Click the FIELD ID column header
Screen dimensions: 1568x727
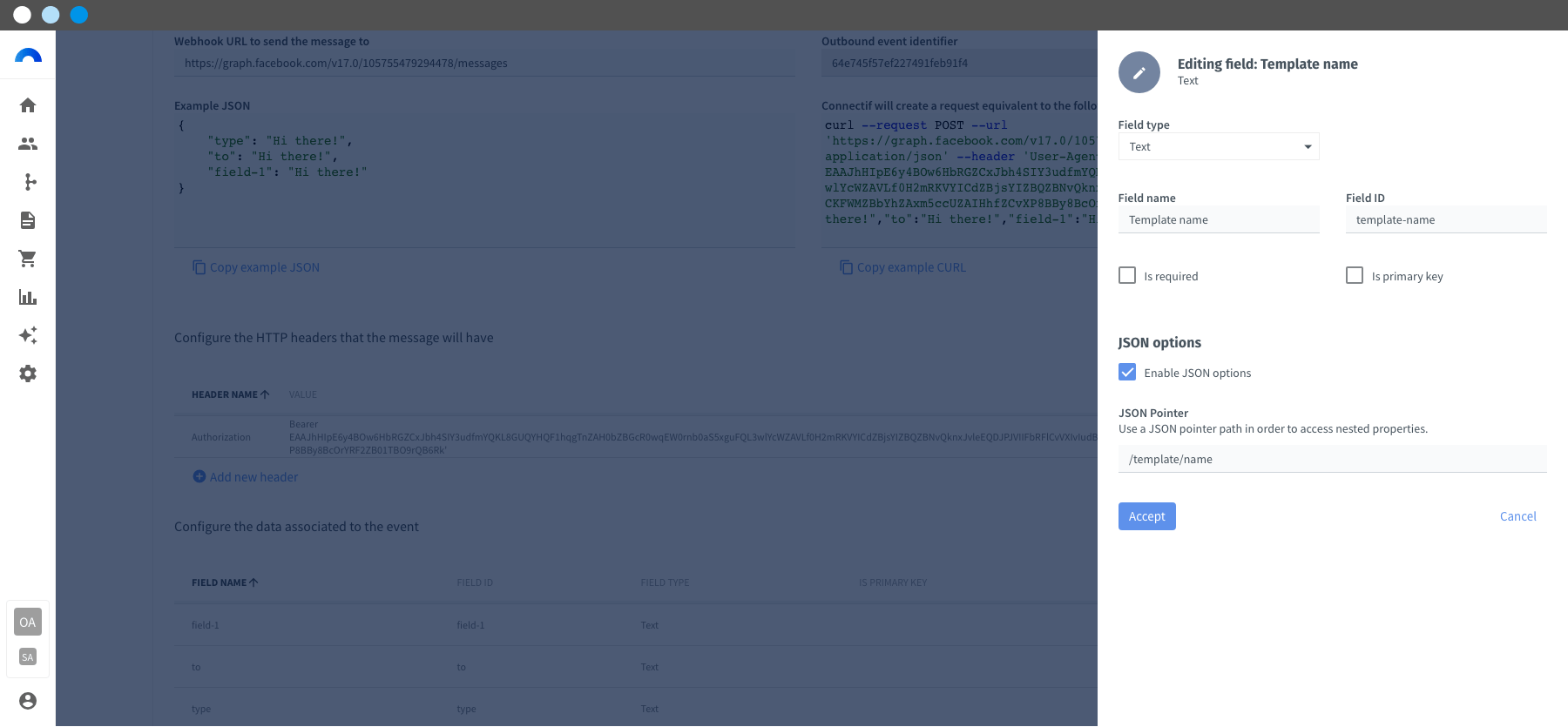point(475,582)
